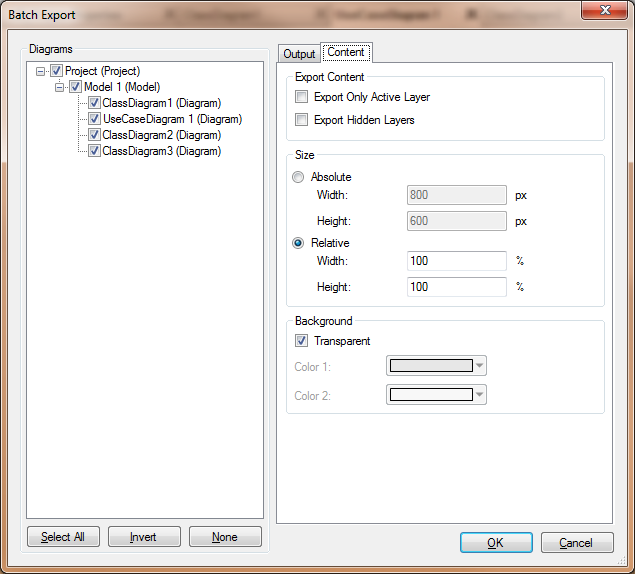Image resolution: width=635 pixels, height=574 pixels.
Task: Uncheck ClassDiagram3 checkbox
Action: pyautogui.click(x=94, y=151)
